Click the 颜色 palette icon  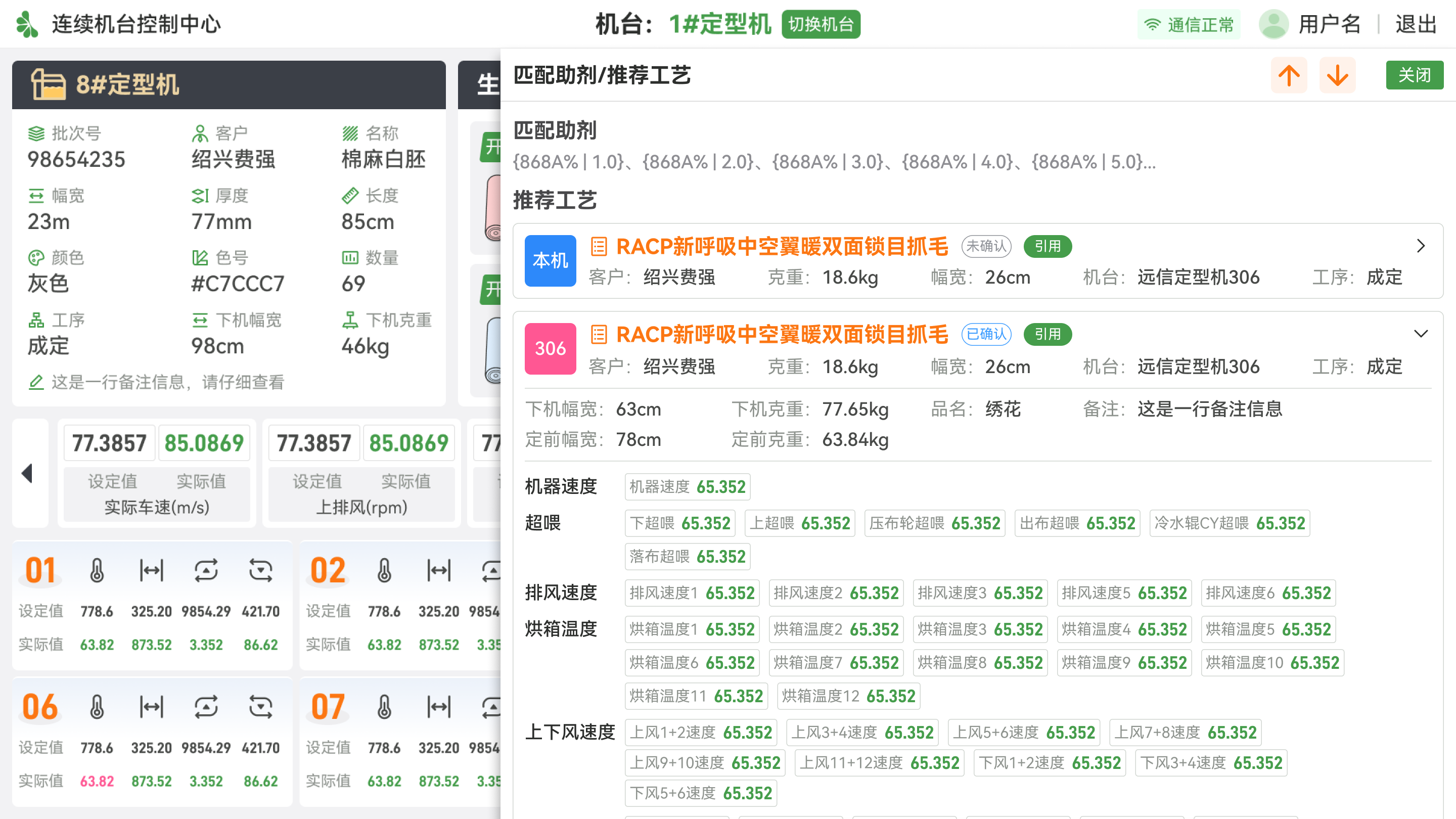[x=36, y=258]
